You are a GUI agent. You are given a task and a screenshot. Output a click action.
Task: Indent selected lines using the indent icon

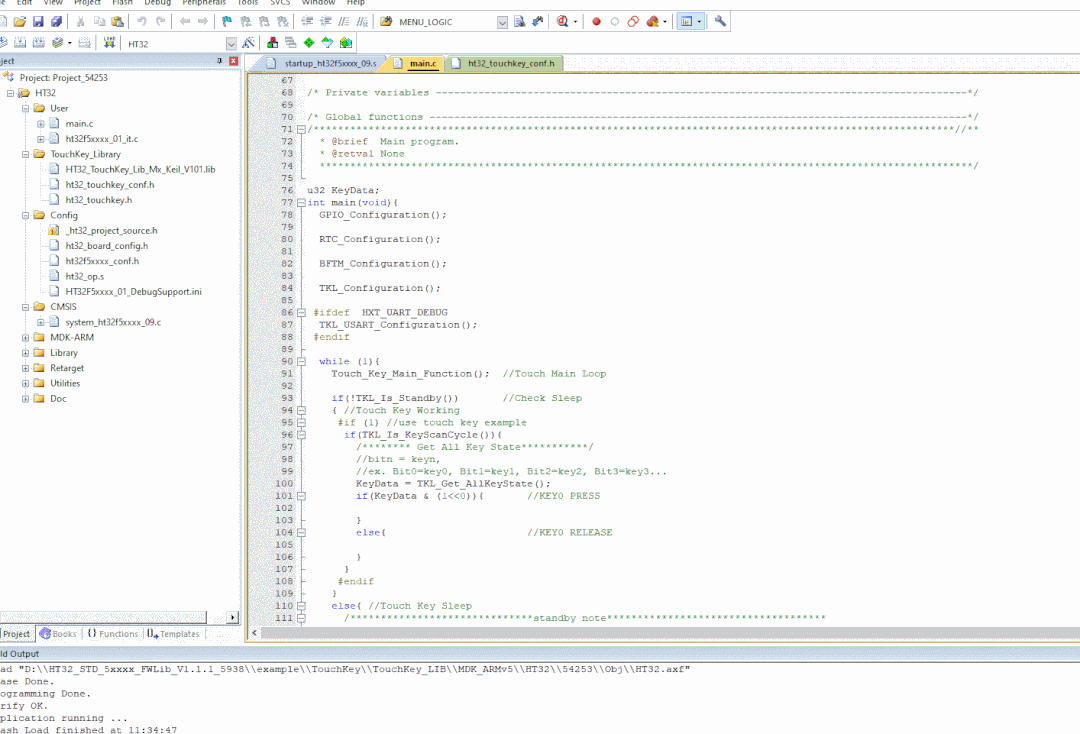point(307,22)
